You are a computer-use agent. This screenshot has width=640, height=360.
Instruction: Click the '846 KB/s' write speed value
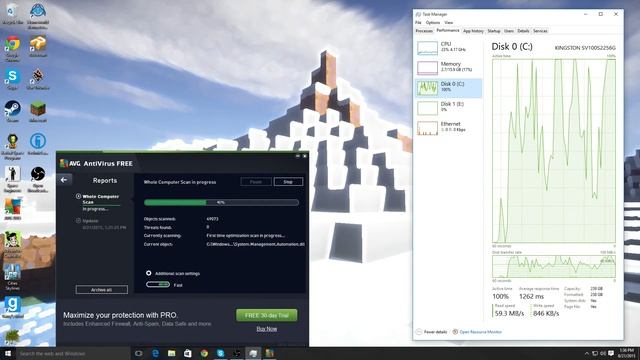pos(546,313)
